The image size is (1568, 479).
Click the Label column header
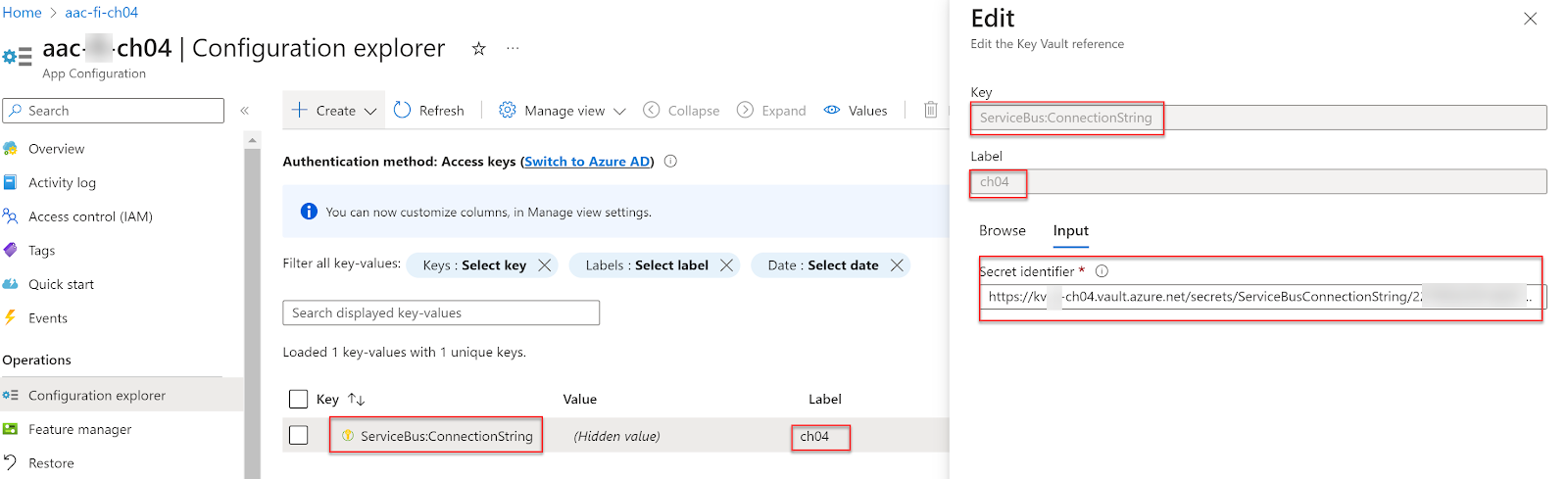coord(825,399)
